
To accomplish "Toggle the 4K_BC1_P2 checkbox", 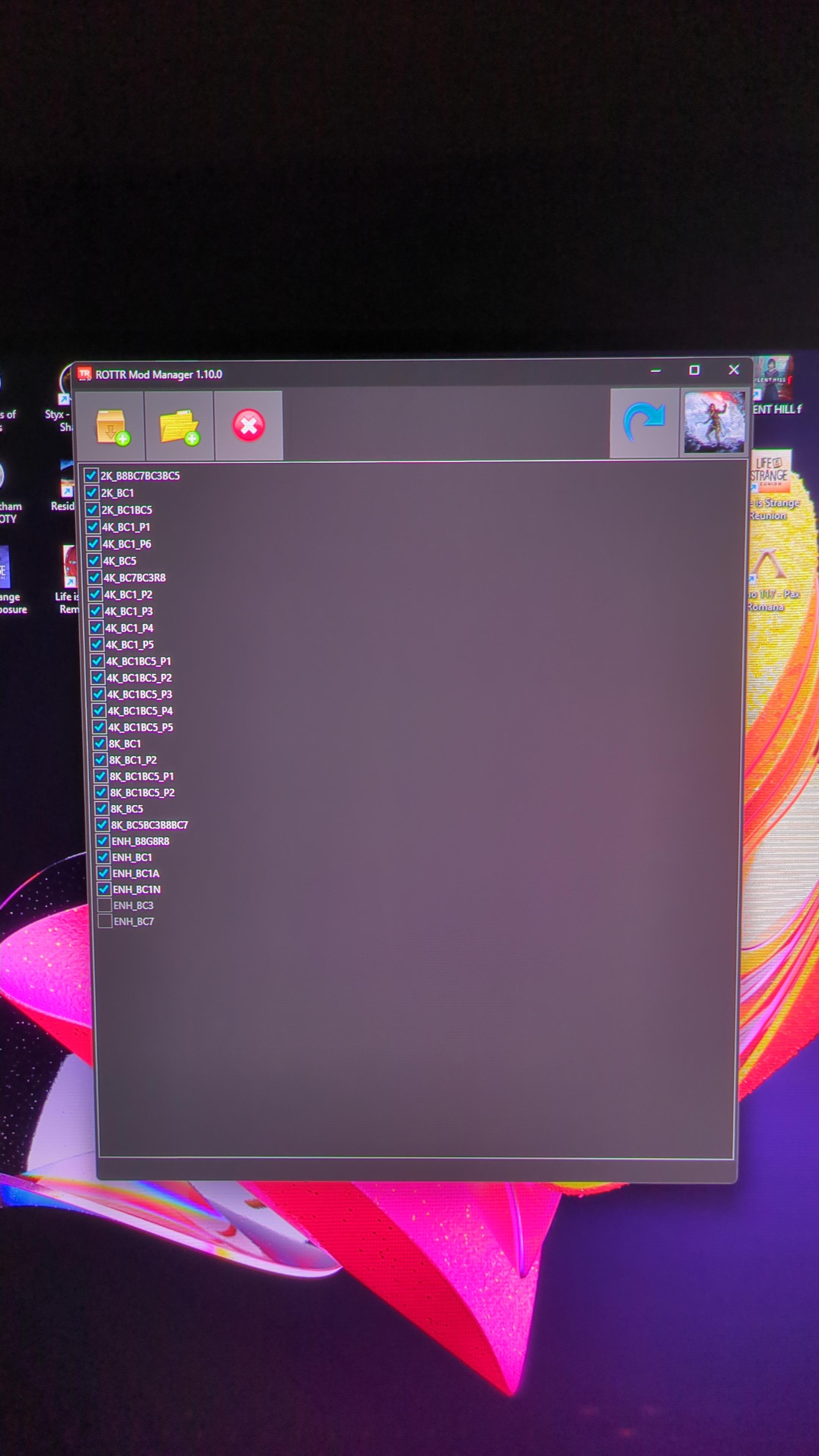I will (96, 594).
